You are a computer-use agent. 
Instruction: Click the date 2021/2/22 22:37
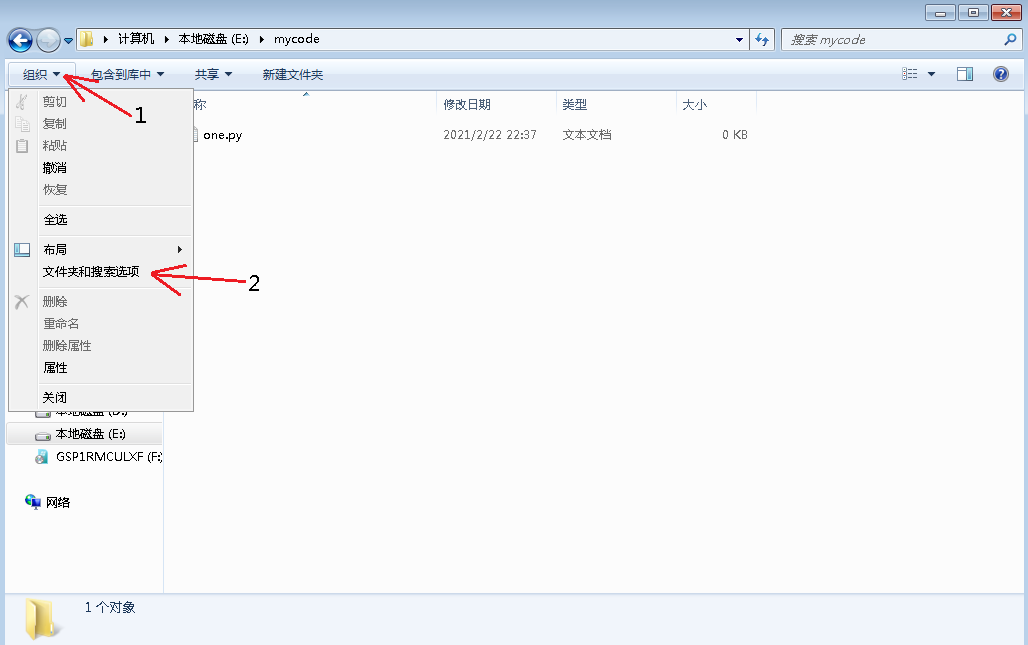[490, 135]
